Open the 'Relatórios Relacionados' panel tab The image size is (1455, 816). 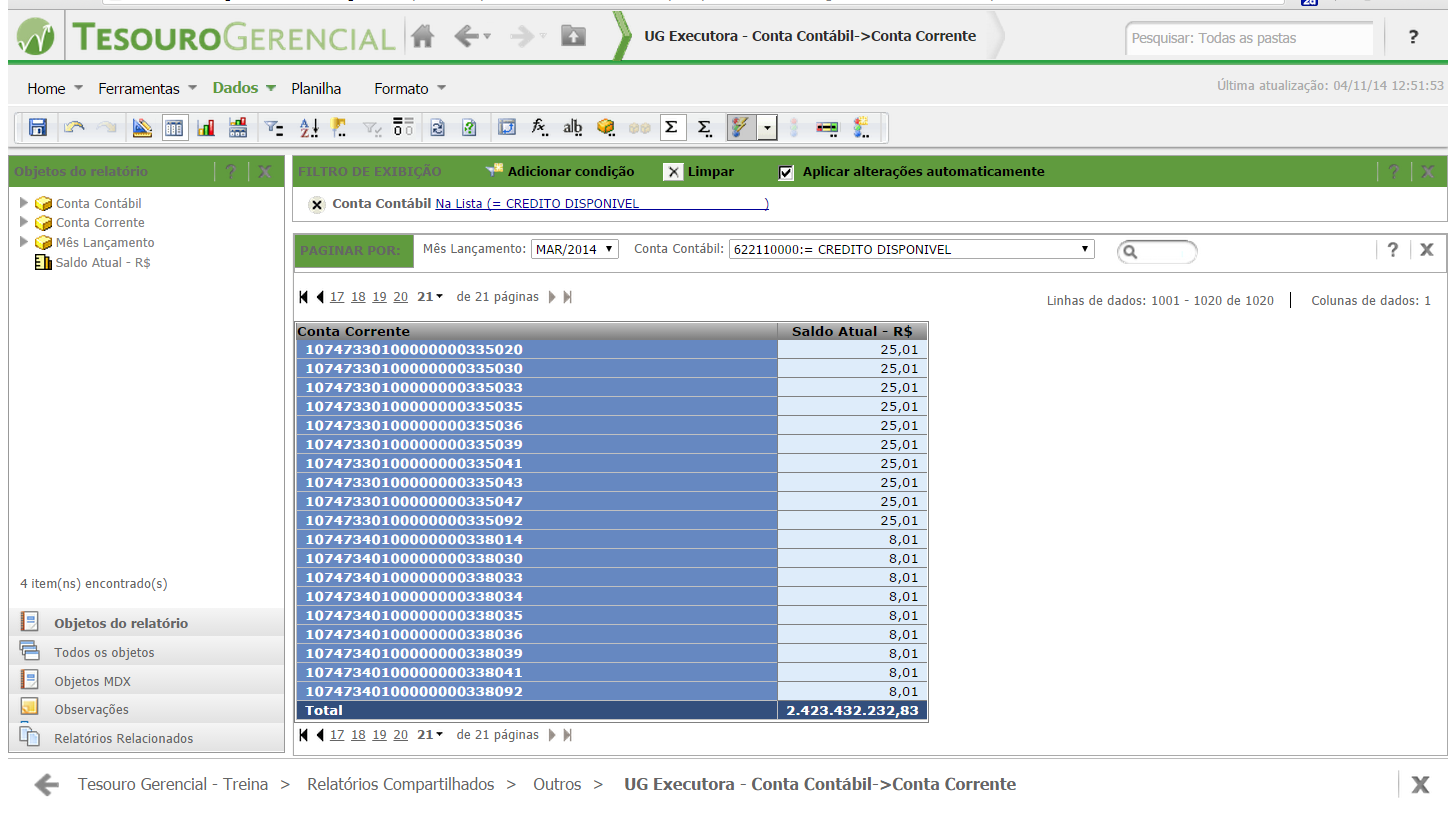click(x=146, y=738)
